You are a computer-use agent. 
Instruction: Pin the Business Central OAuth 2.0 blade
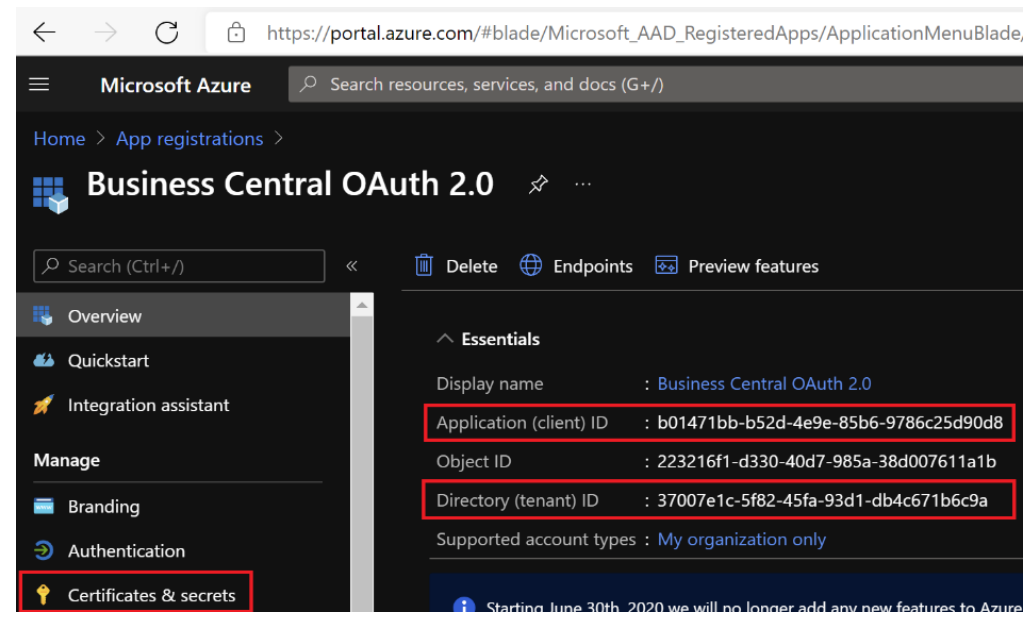tap(538, 184)
